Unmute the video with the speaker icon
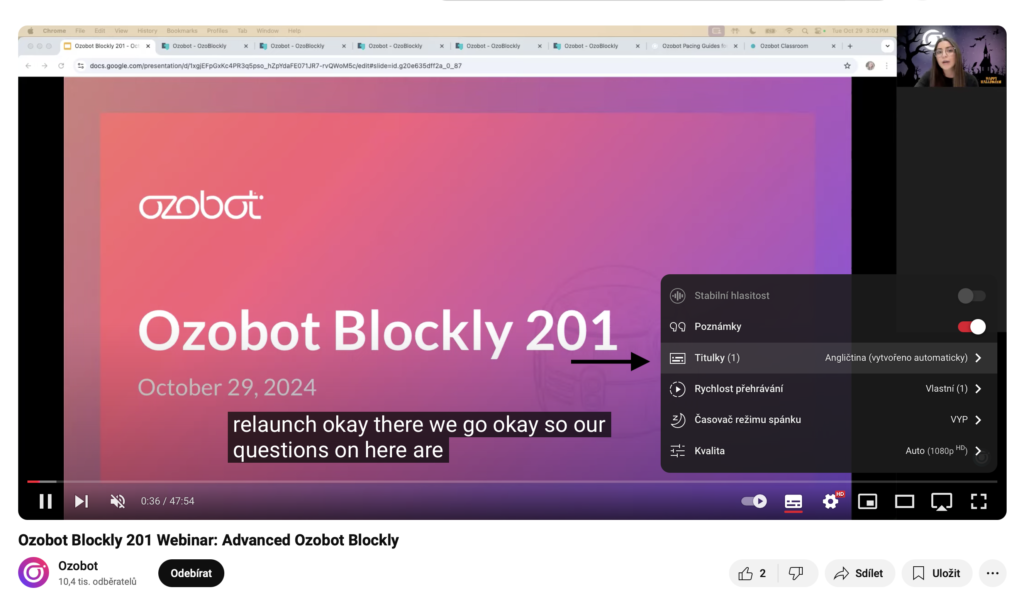Image resolution: width=1024 pixels, height=596 pixels. tap(118, 501)
